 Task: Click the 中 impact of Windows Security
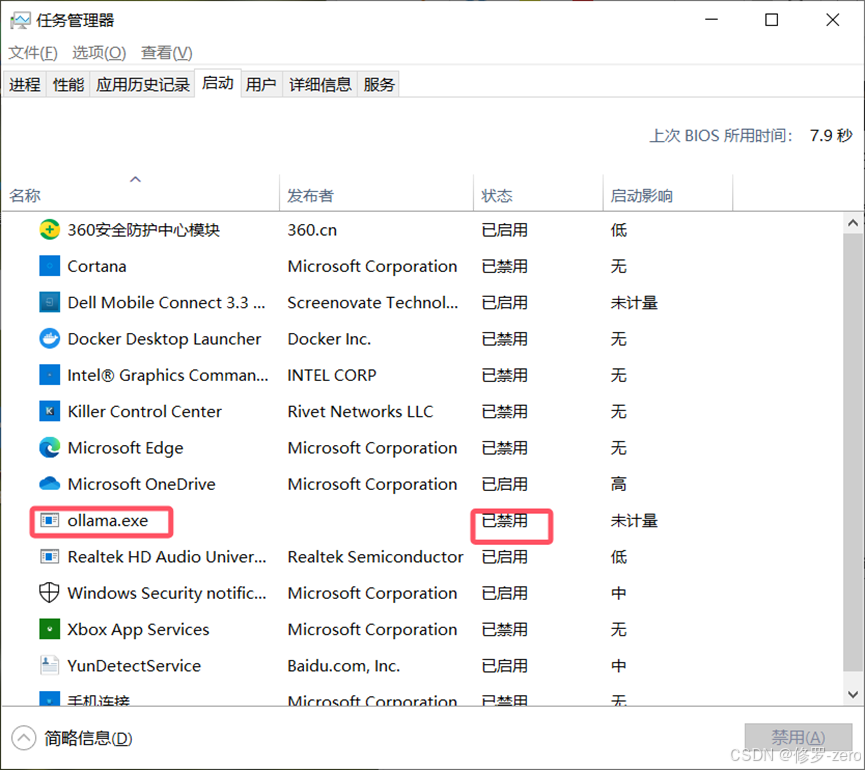point(618,593)
